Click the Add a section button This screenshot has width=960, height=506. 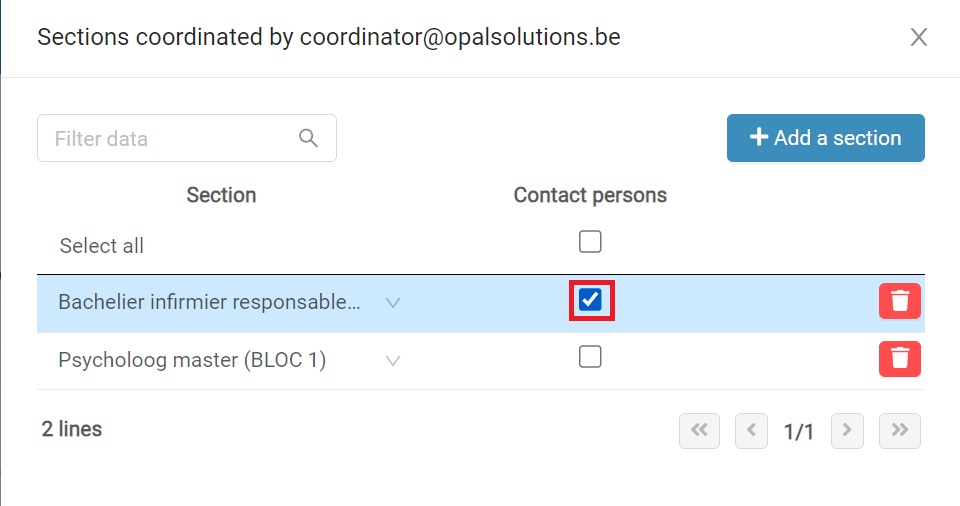826,138
